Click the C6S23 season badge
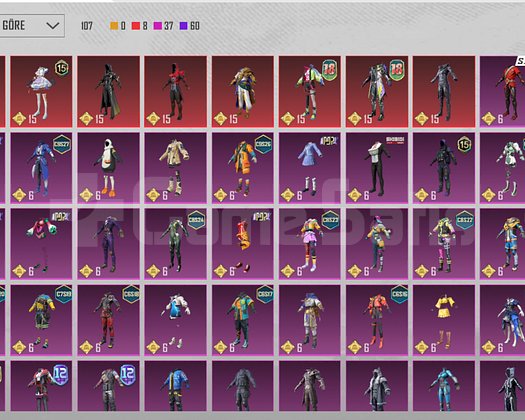Screen dimensions: 525x420 pyautogui.click(x=330, y=220)
